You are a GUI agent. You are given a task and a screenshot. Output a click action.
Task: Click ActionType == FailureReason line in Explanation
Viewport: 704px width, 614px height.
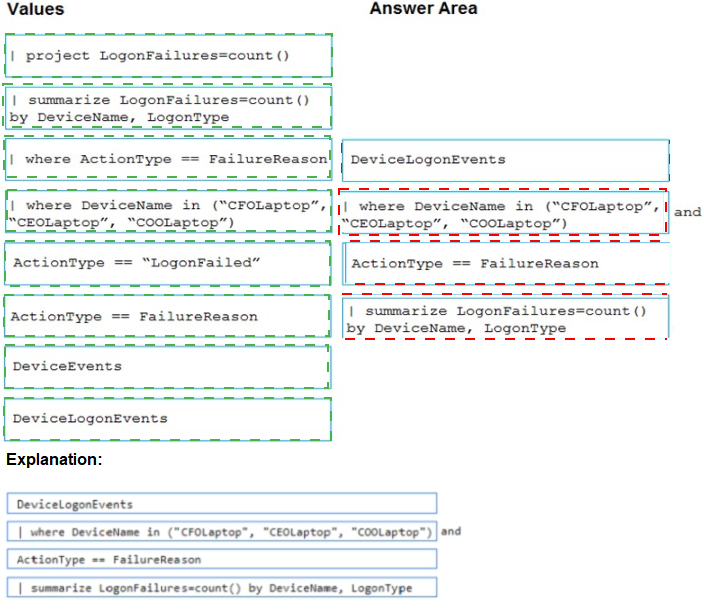[x=222, y=559]
